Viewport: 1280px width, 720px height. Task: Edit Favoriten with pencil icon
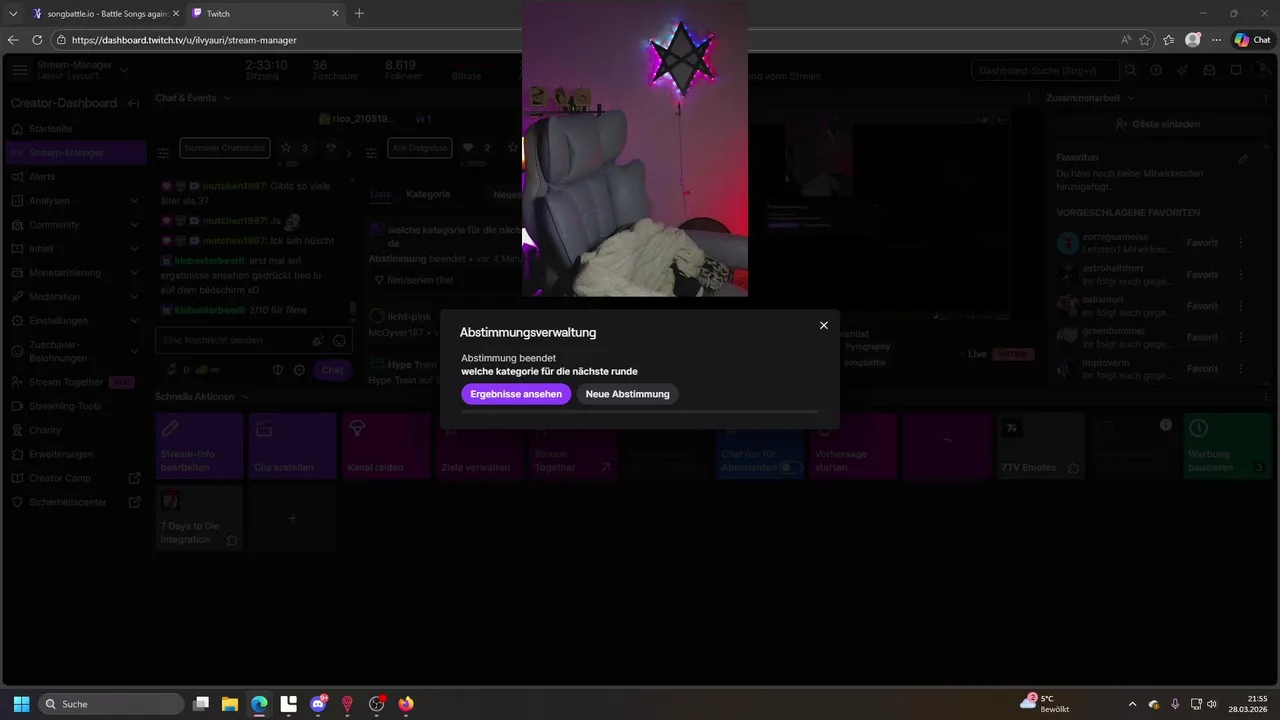pyautogui.click(x=1243, y=158)
